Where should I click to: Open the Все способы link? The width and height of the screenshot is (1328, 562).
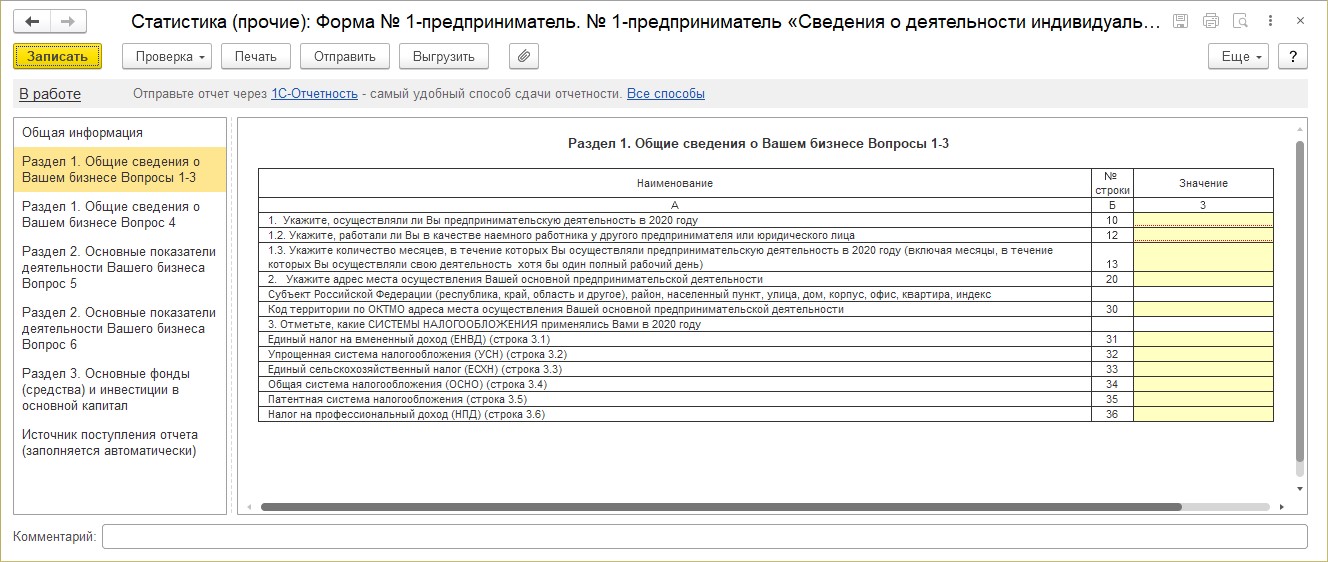pyautogui.click(x=666, y=94)
